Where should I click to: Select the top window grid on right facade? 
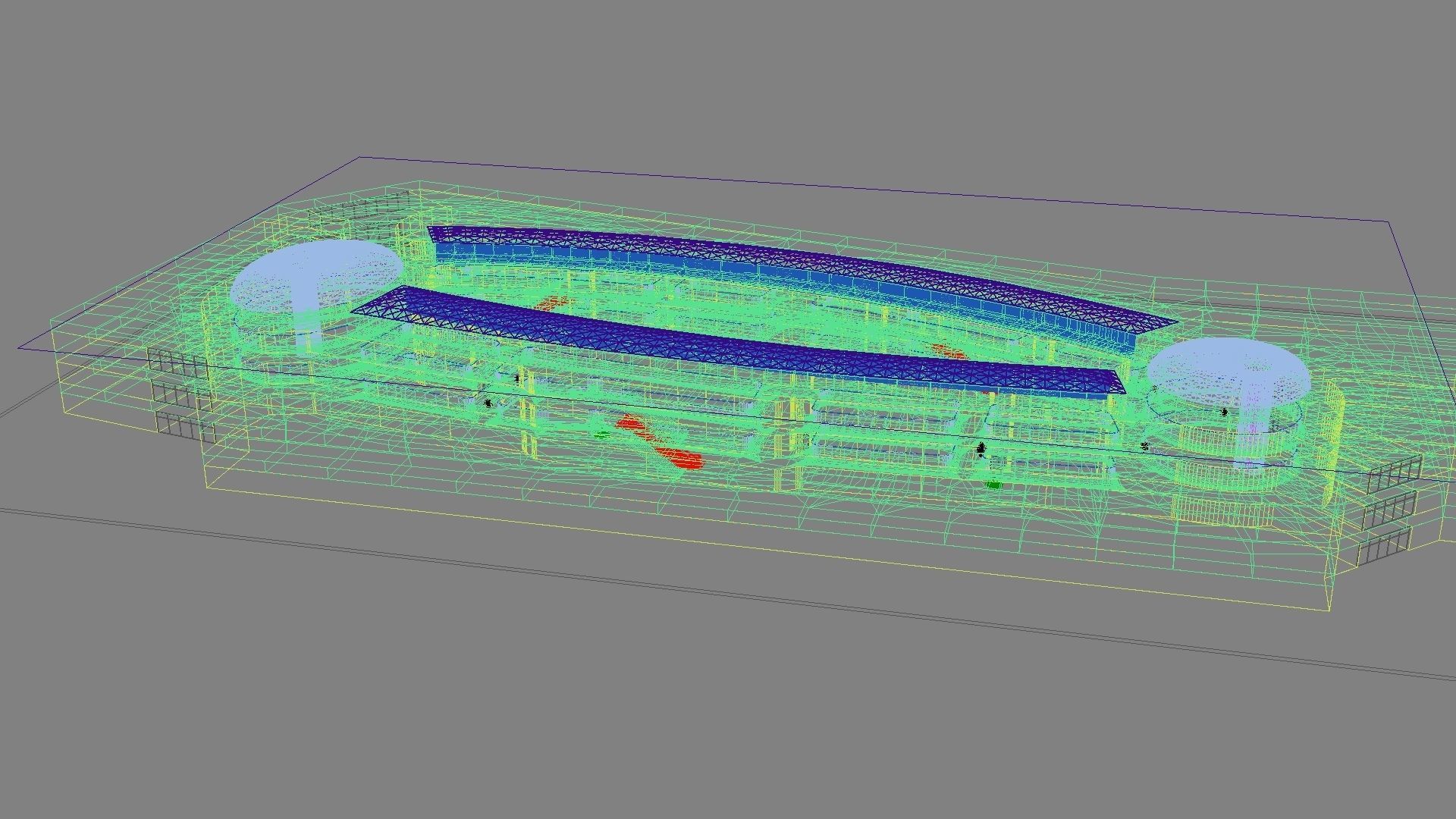point(1394,475)
